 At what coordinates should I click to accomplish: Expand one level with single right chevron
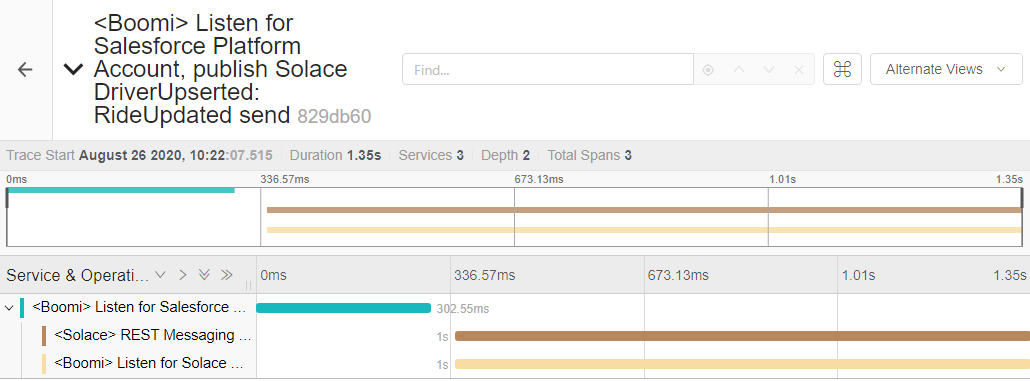point(183,275)
